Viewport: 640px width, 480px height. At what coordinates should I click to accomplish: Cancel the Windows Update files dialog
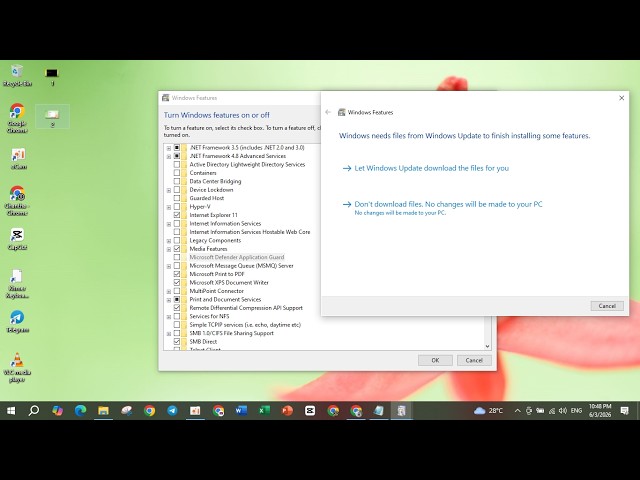click(x=607, y=306)
